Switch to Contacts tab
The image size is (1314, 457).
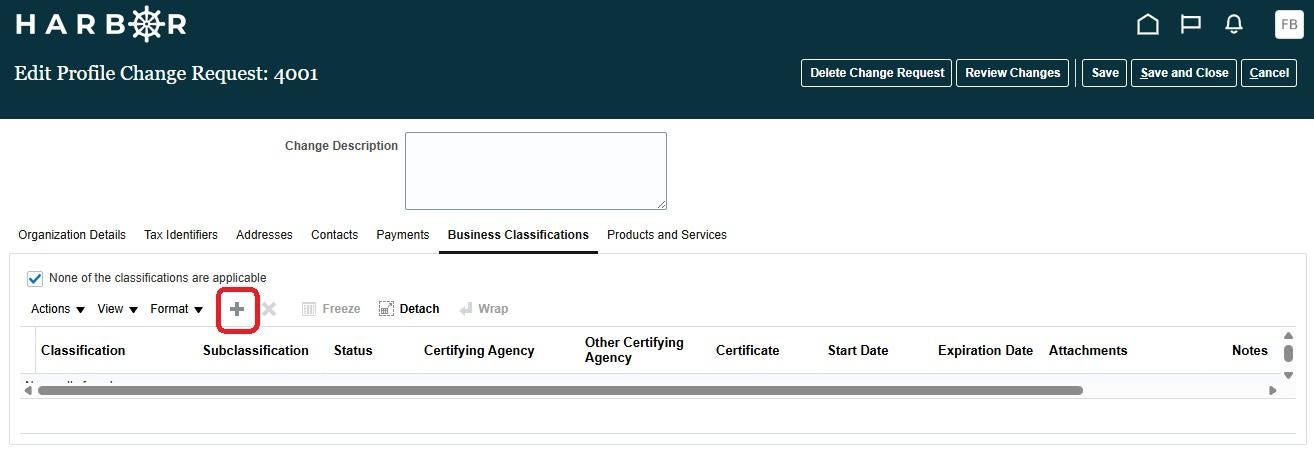[x=334, y=235]
